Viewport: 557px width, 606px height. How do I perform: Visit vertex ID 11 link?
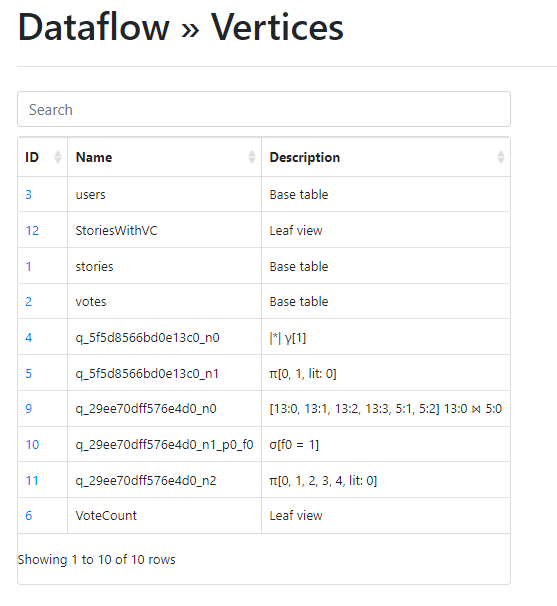(32, 481)
